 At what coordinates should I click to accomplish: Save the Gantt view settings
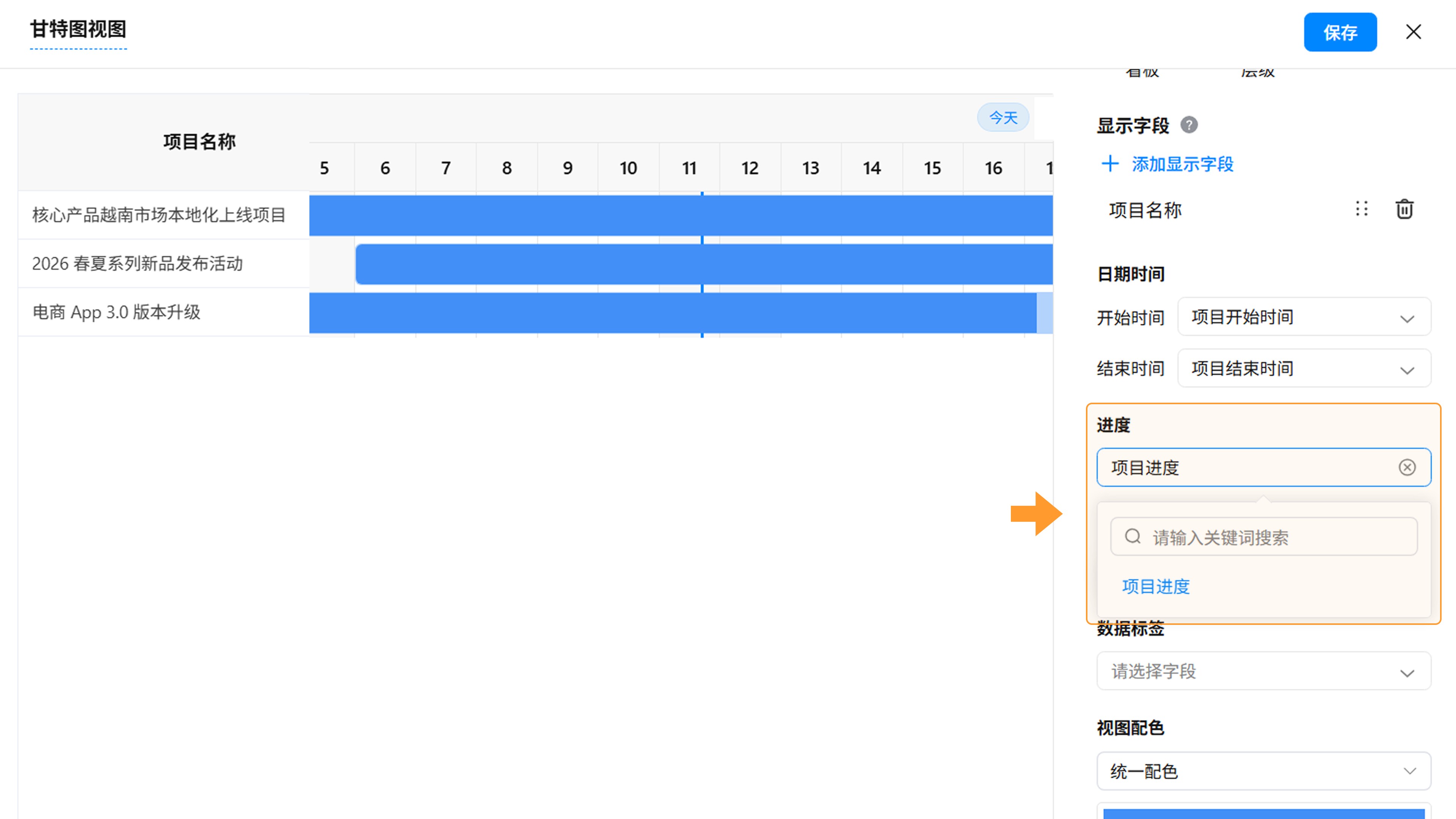tap(1340, 32)
